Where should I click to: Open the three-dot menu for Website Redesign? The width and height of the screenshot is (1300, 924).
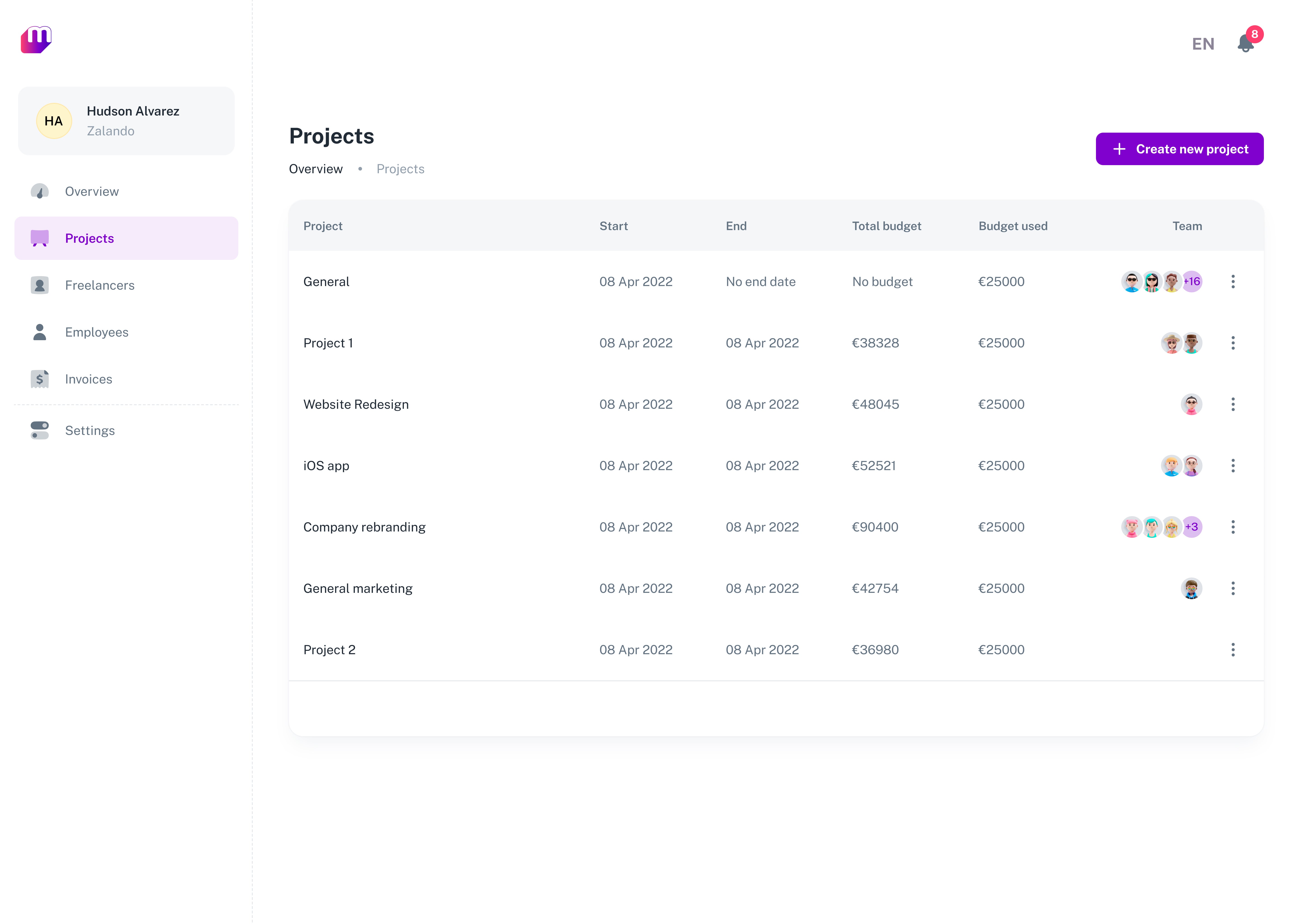point(1233,404)
